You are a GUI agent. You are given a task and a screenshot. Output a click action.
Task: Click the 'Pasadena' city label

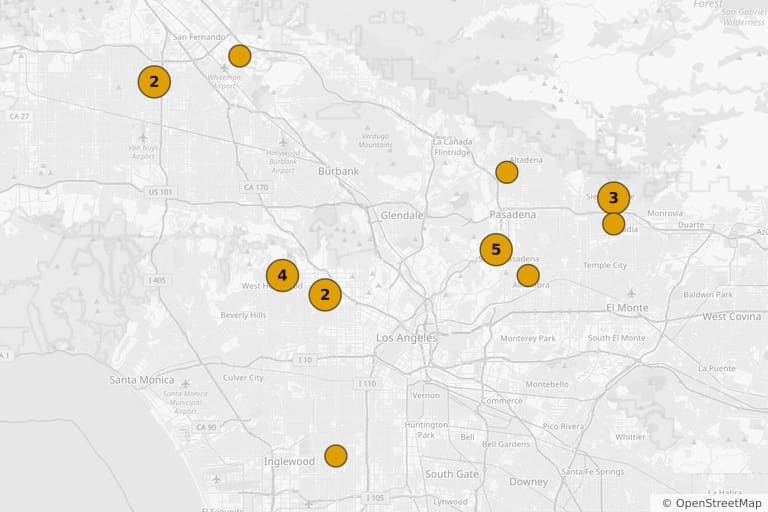[x=513, y=215]
